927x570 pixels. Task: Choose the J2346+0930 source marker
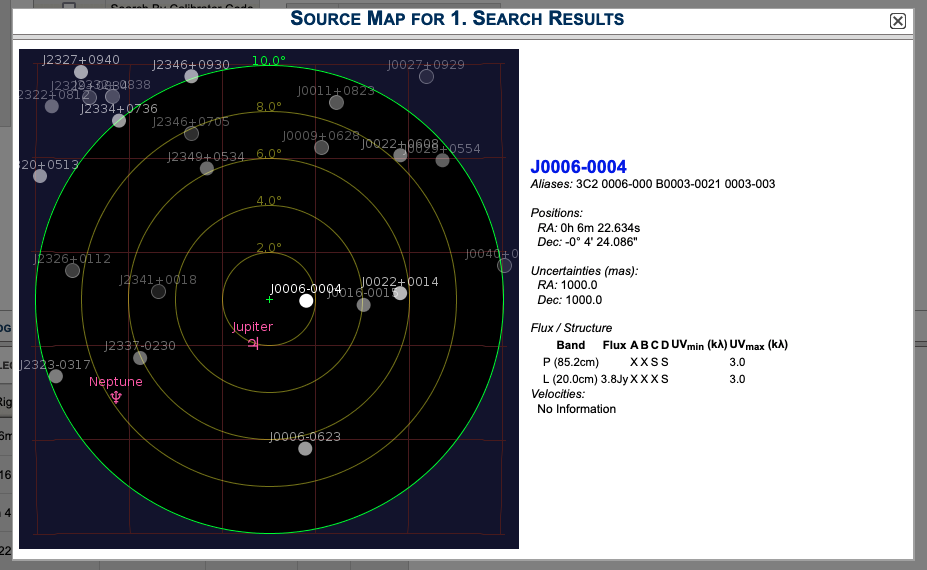pyautogui.click(x=191, y=76)
